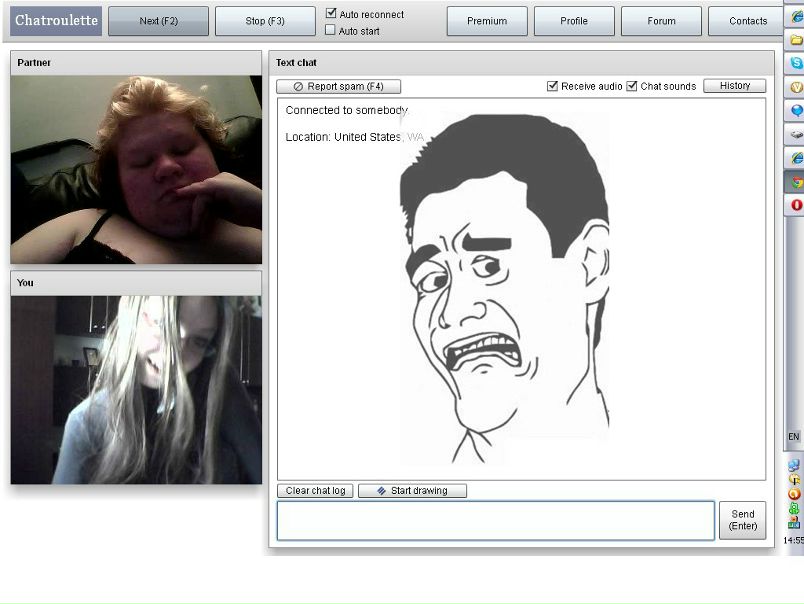Image resolution: width=804 pixels, height=604 pixels.
Task: Click the Start drawing button
Action: pos(412,491)
